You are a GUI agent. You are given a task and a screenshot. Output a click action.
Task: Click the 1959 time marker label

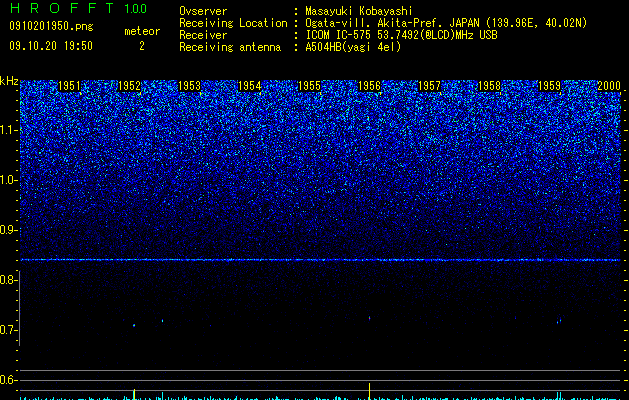click(x=549, y=86)
